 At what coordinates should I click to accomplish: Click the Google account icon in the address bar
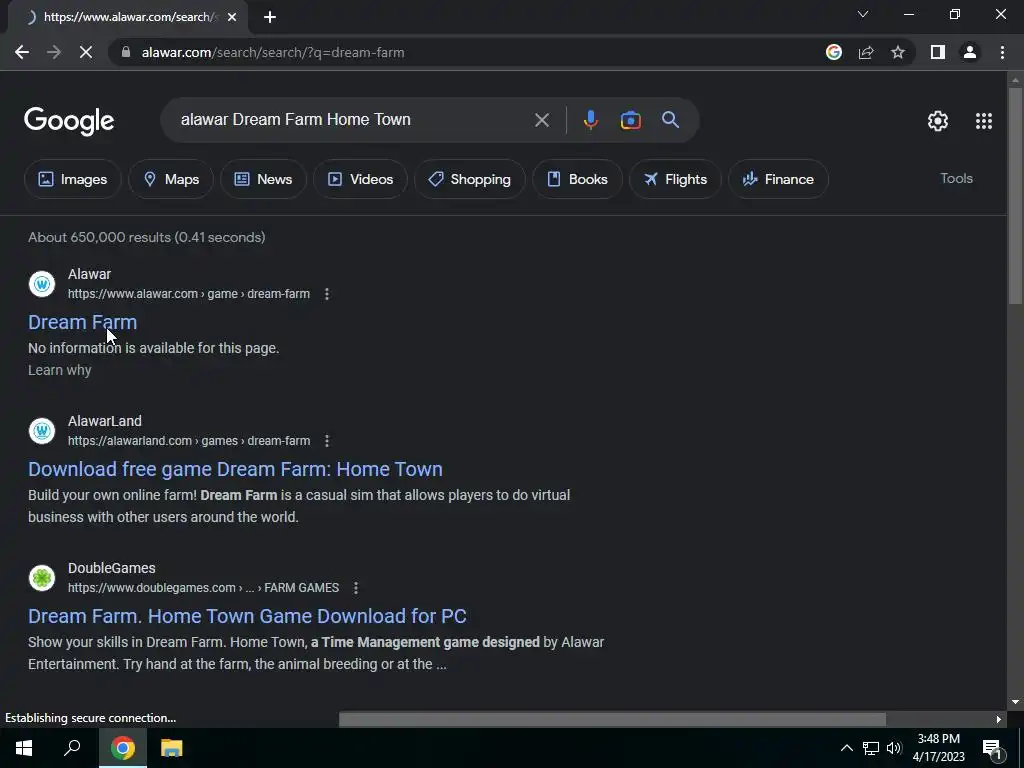click(x=834, y=52)
